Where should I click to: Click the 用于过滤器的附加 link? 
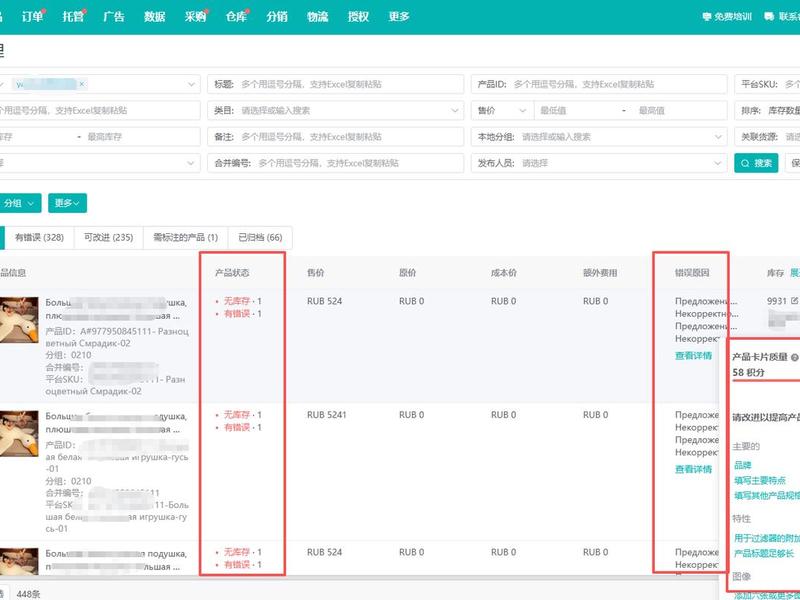pos(767,538)
